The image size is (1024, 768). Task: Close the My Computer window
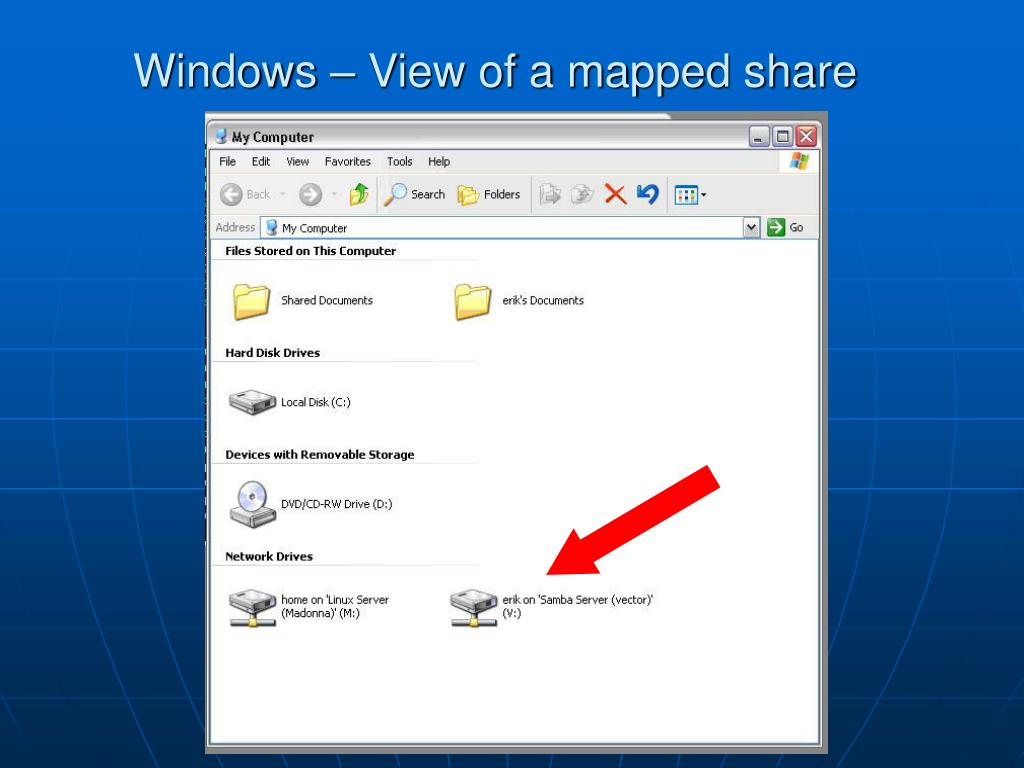[x=807, y=136]
